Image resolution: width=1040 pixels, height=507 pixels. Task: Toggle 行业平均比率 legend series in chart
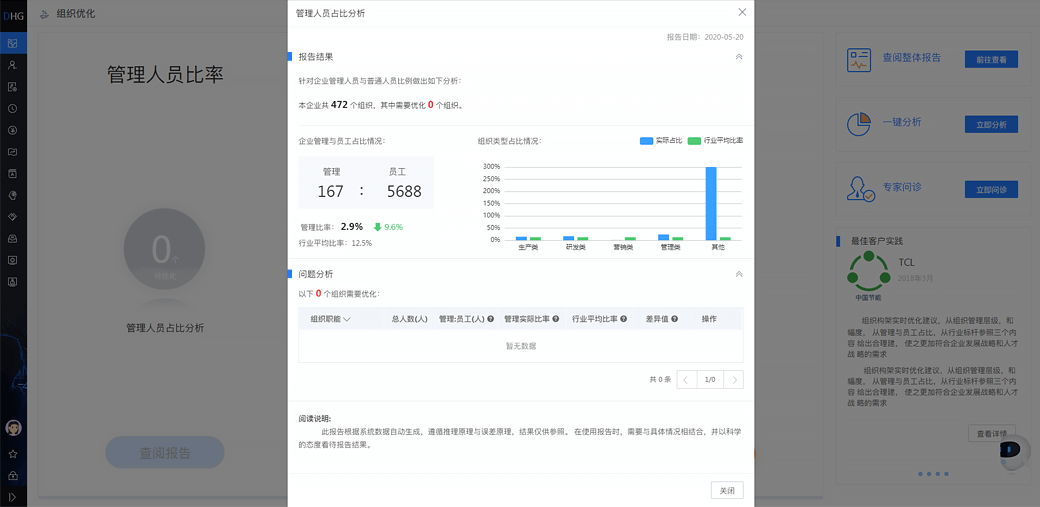point(715,141)
